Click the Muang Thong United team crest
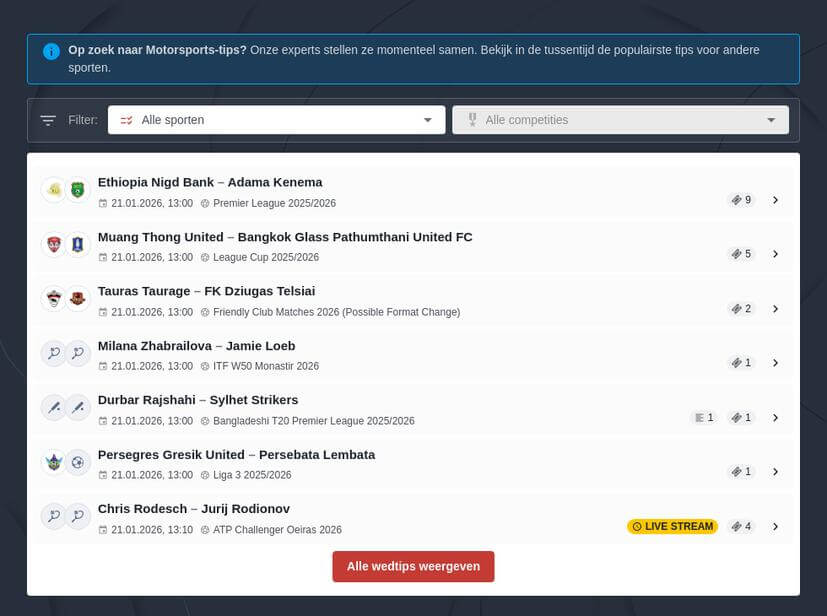The width and height of the screenshot is (827, 616). pyautogui.click(x=54, y=244)
